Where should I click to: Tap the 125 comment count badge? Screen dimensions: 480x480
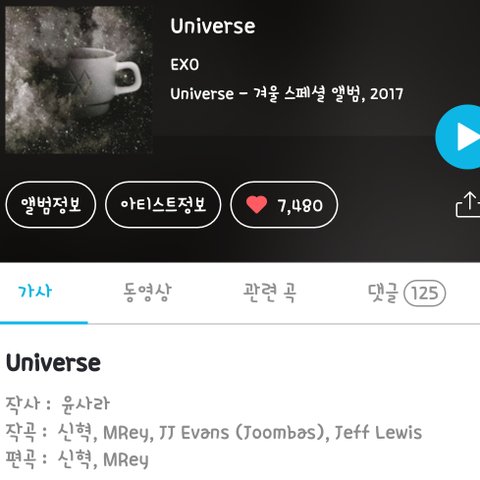tap(425, 293)
